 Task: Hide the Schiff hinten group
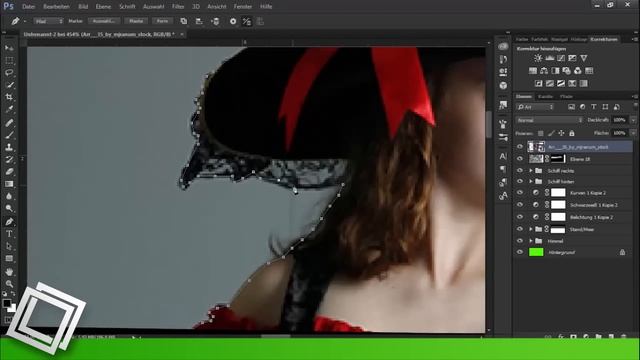pyautogui.click(x=520, y=181)
